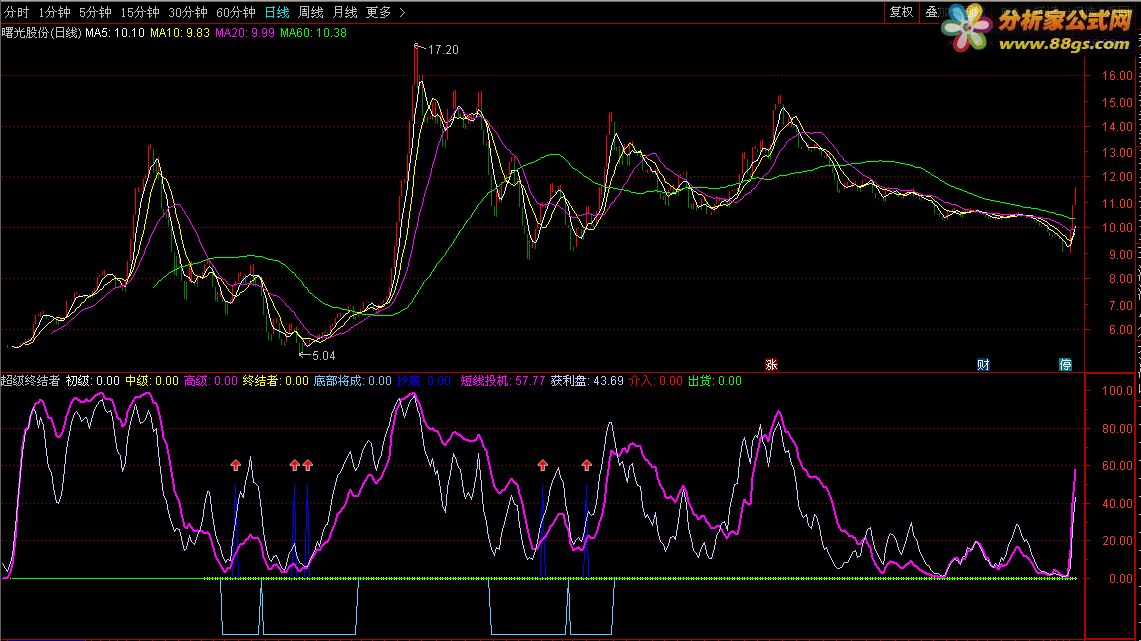Viewport: 1141px width, 641px height.
Task: Click the 底部将成: 0.00 value
Action: click(352, 381)
